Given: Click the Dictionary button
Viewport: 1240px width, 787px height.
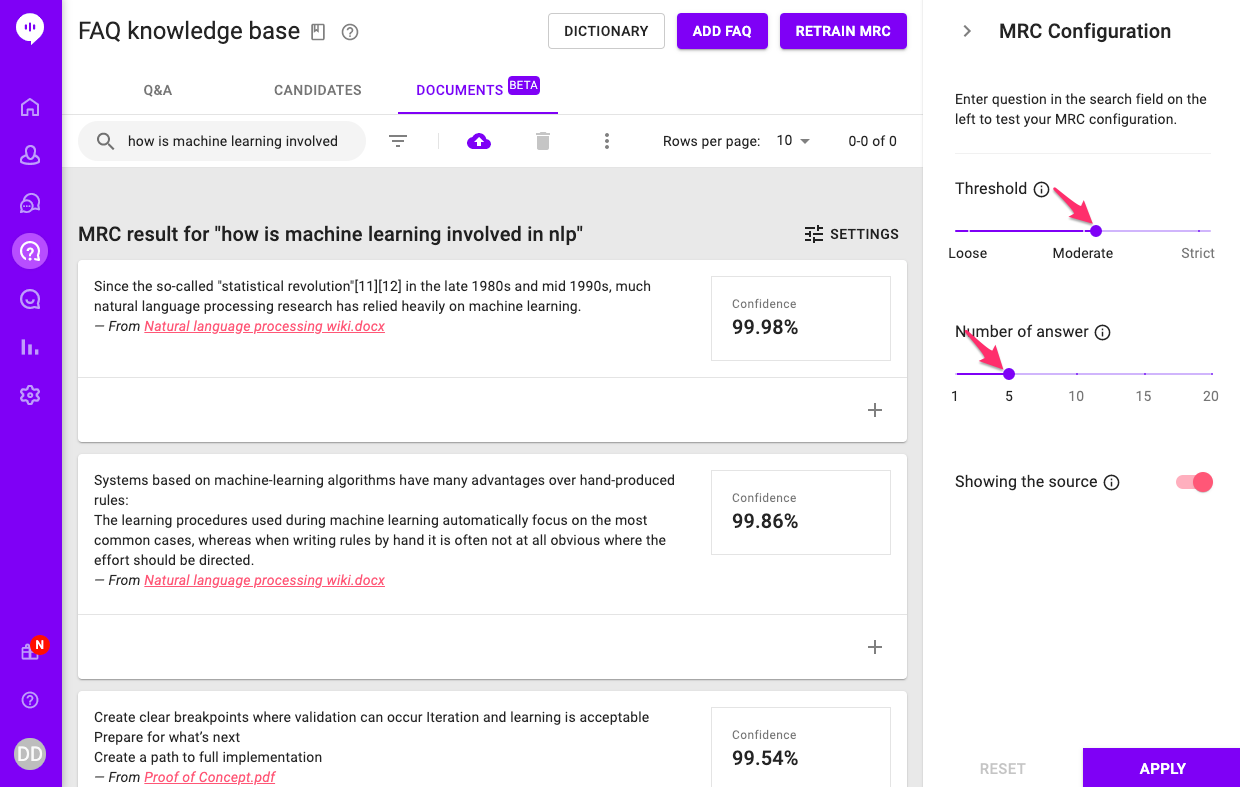Looking at the screenshot, I should (606, 31).
